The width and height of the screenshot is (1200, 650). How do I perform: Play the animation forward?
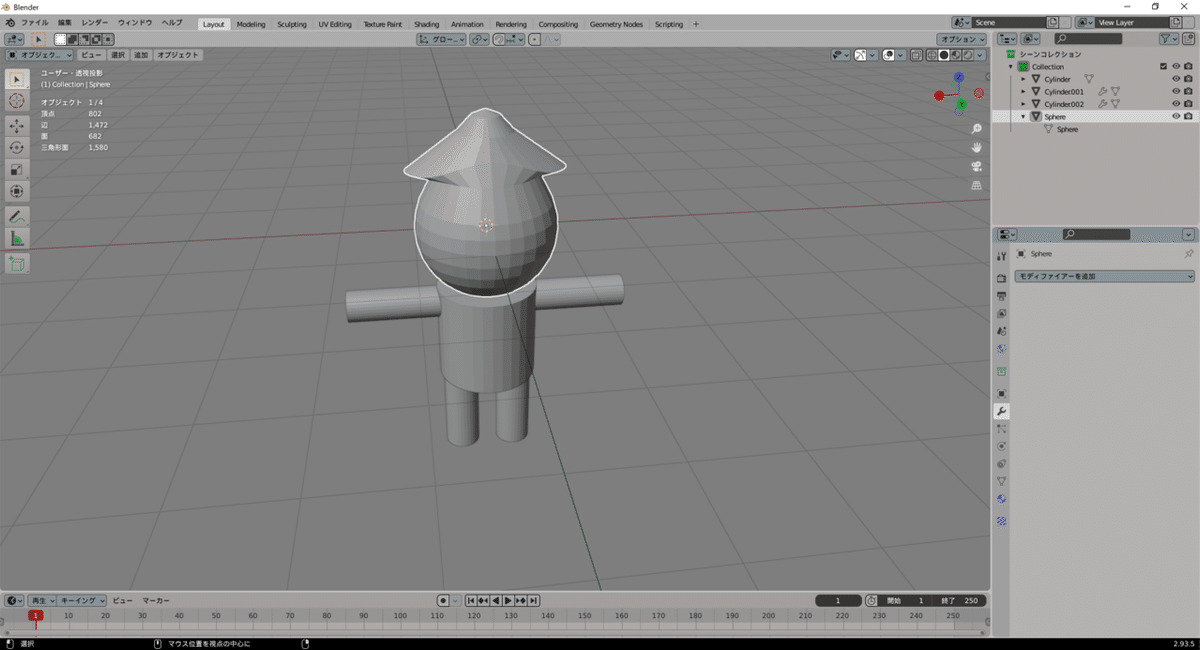[508, 600]
